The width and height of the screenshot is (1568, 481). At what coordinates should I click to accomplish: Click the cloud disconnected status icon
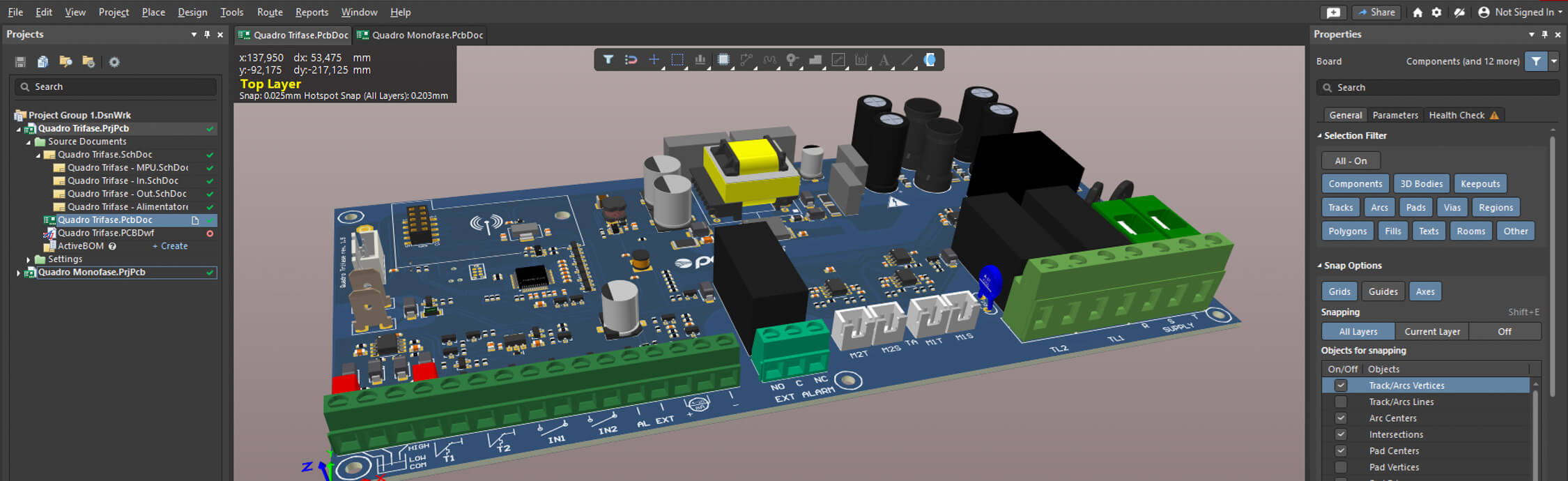pyautogui.click(x=1459, y=13)
